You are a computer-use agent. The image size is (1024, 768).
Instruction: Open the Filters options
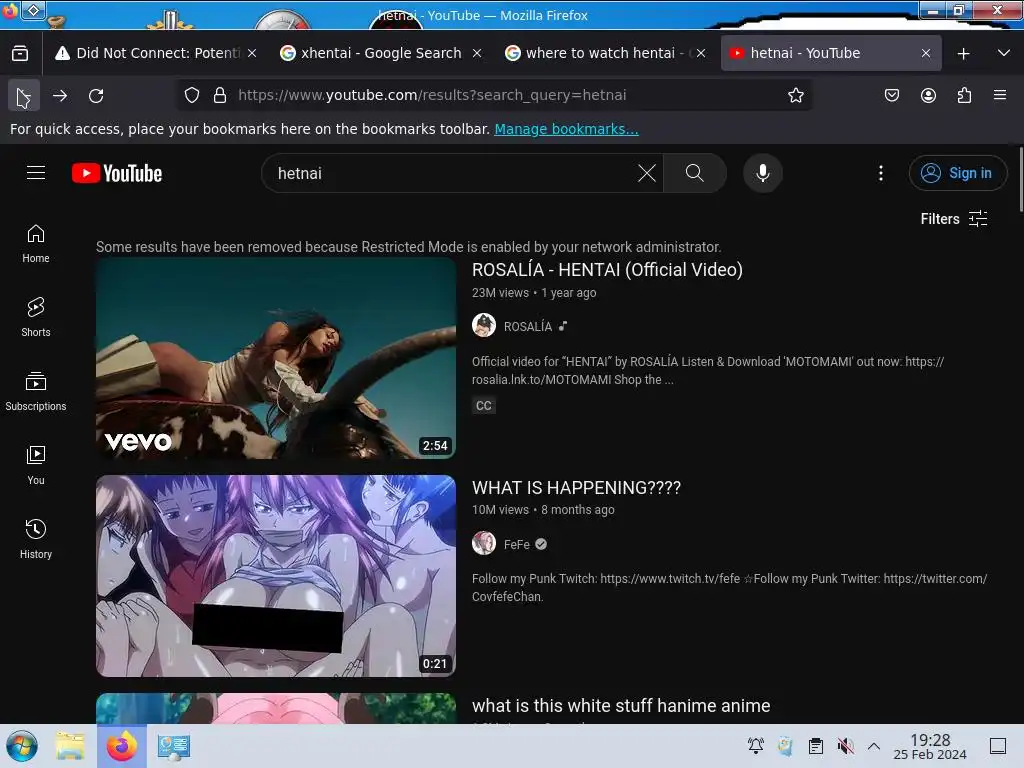coord(953,219)
